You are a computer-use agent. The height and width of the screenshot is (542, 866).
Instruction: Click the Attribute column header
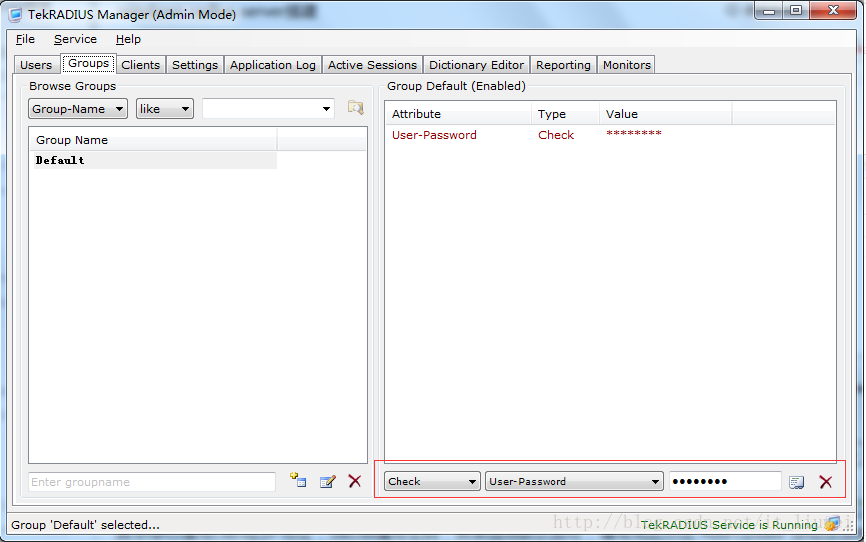[458, 114]
